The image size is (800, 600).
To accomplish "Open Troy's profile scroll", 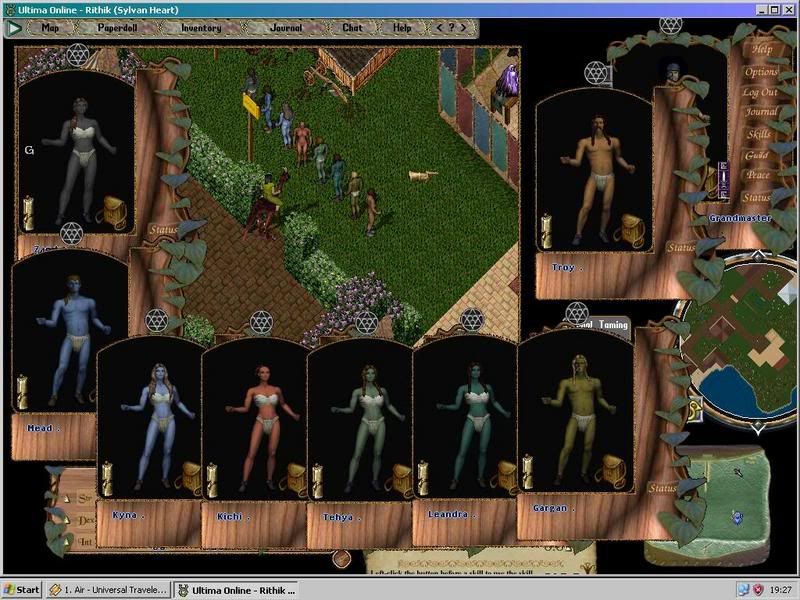I will click(546, 231).
